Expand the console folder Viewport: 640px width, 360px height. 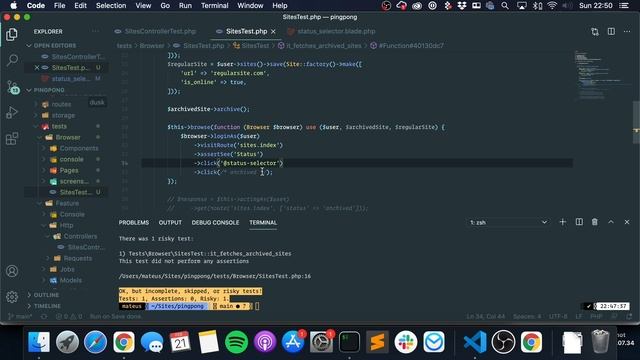coord(71,160)
